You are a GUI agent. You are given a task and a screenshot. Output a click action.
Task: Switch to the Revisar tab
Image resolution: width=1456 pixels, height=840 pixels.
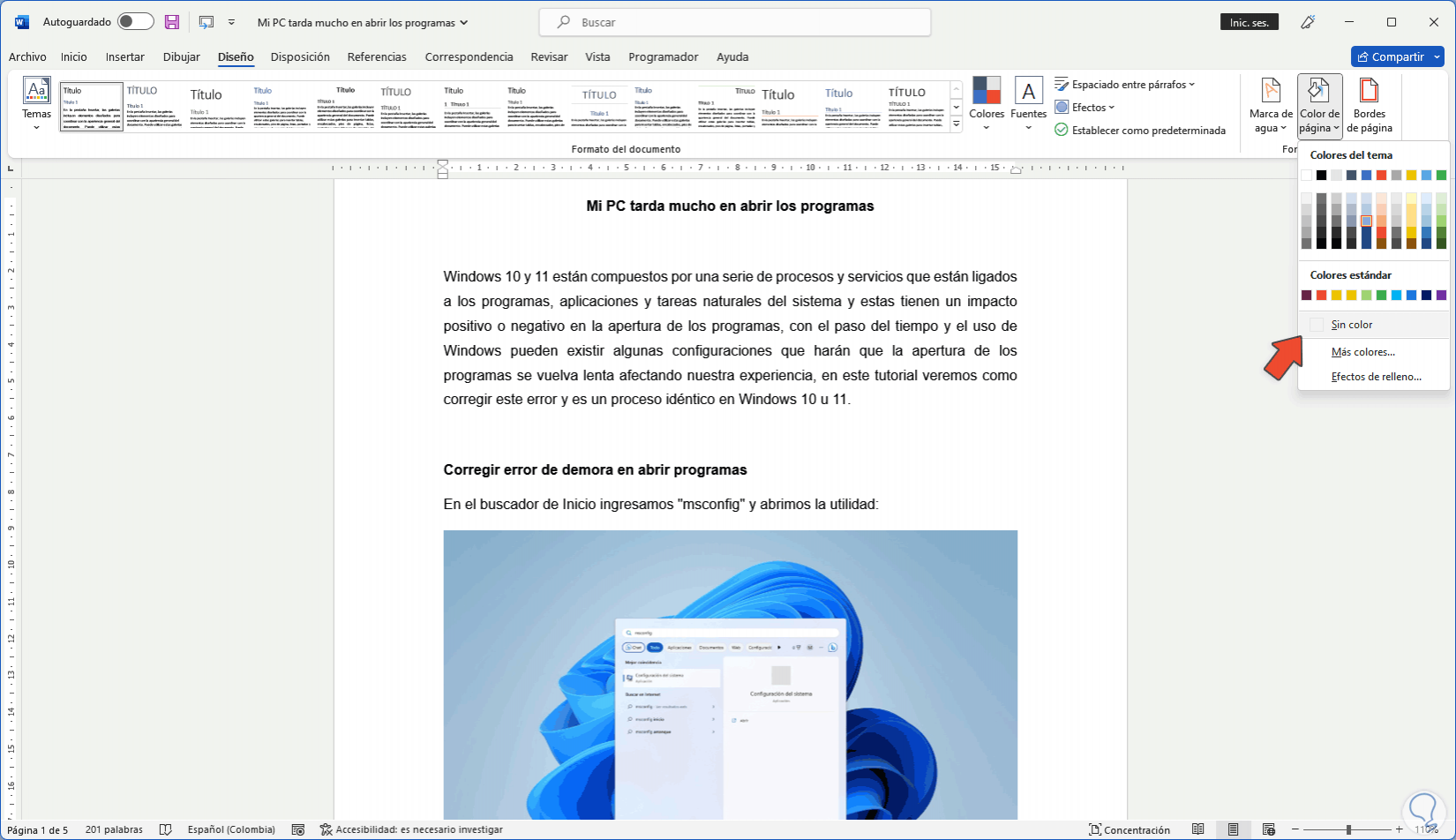click(x=549, y=56)
